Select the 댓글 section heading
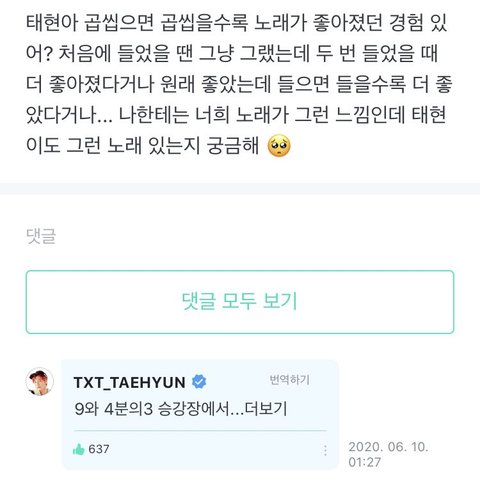Image resolution: width=480 pixels, height=480 pixels. [x=41, y=236]
